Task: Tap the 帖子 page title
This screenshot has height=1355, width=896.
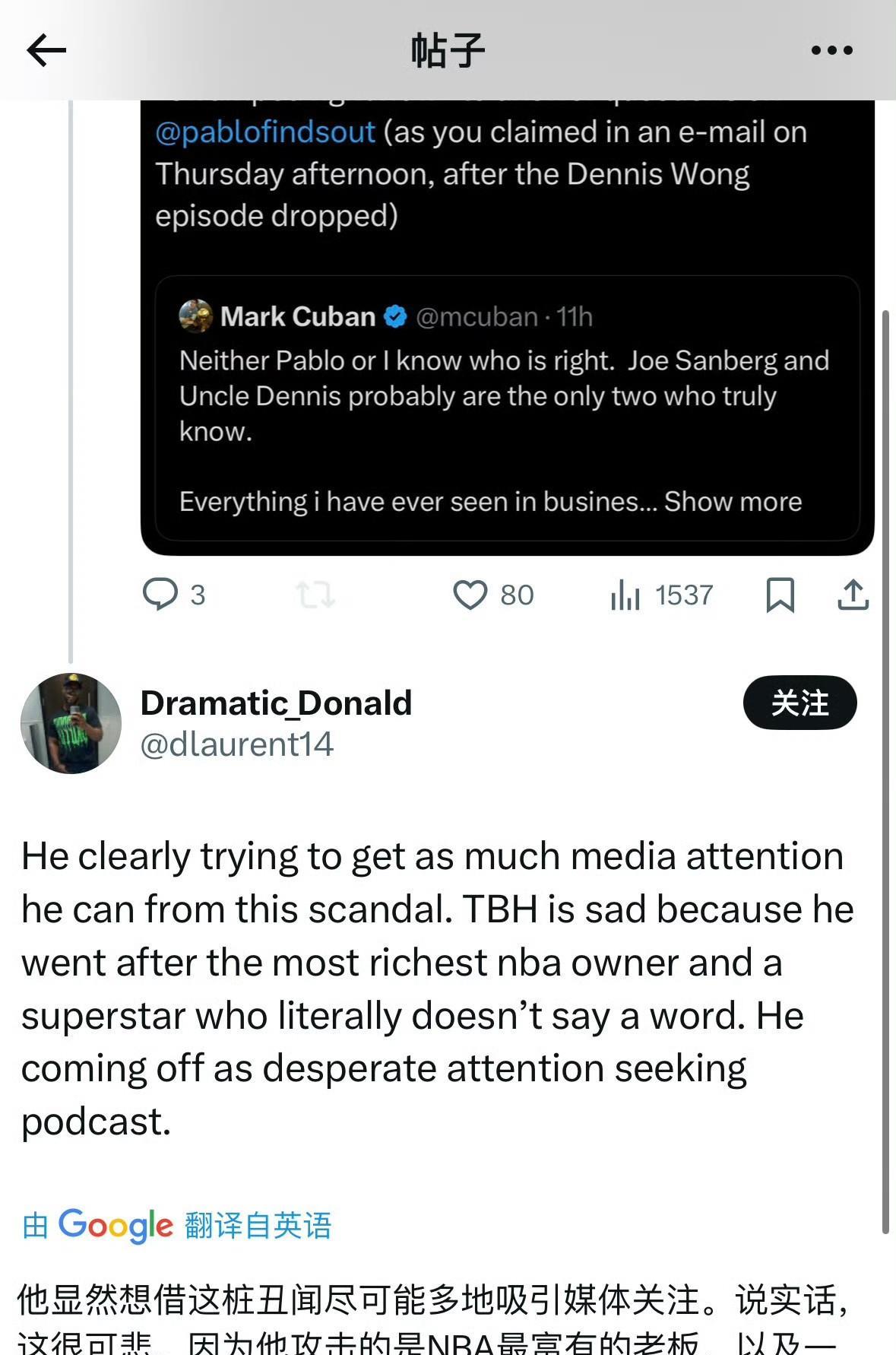Action: tap(448, 51)
